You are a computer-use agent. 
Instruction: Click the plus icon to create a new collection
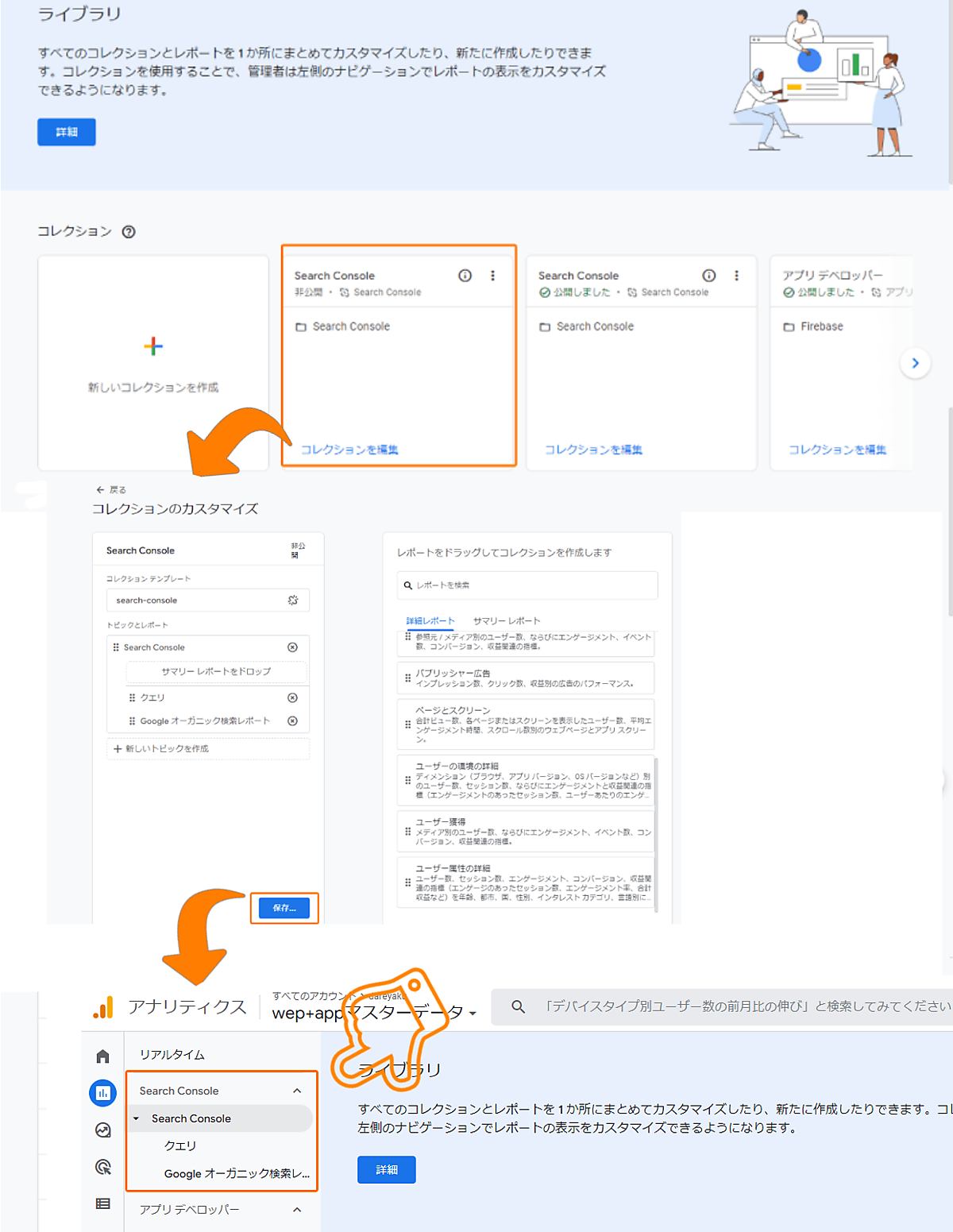[x=153, y=346]
